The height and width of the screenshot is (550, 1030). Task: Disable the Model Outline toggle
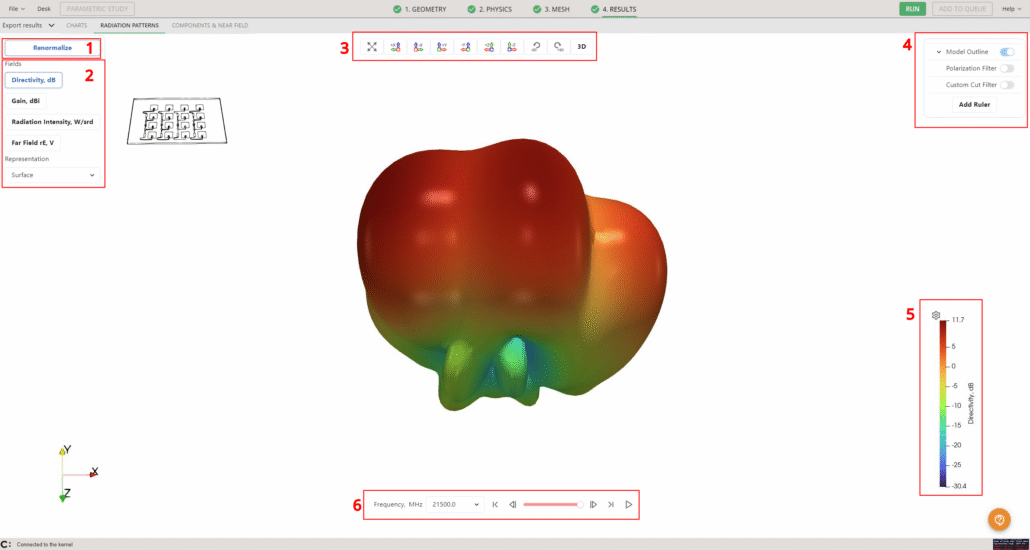click(x=1006, y=52)
